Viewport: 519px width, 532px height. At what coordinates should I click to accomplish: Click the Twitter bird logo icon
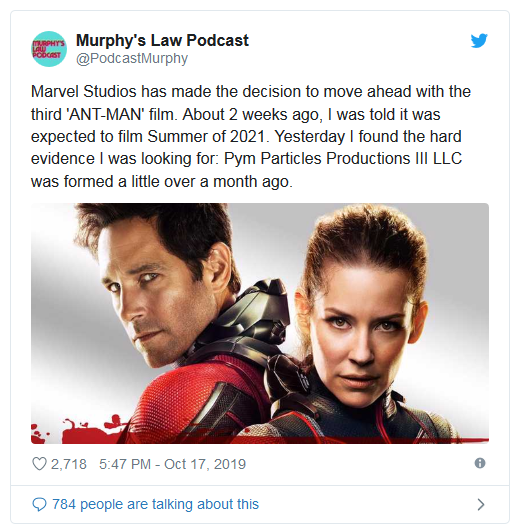pyautogui.click(x=479, y=41)
